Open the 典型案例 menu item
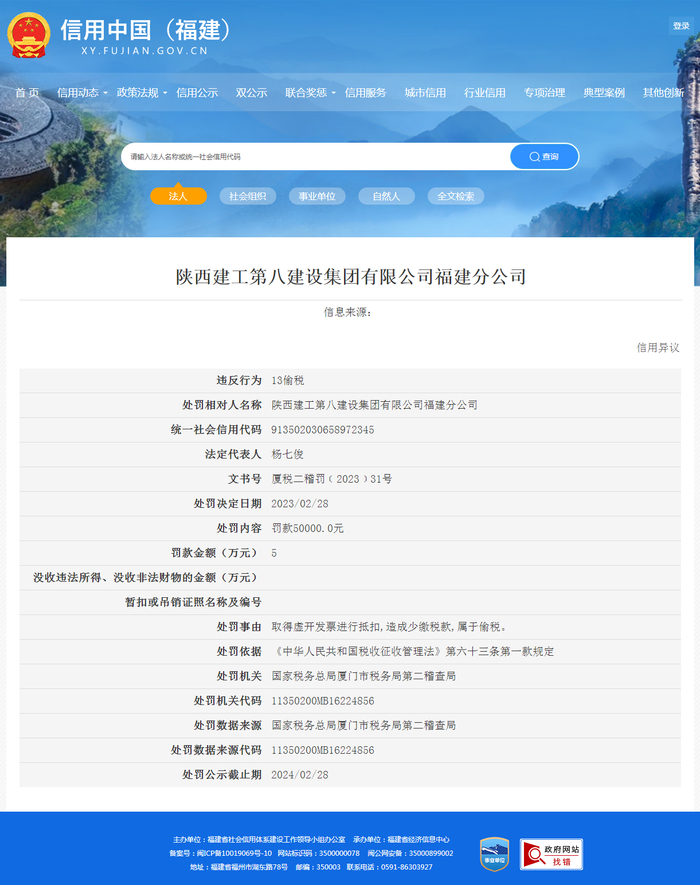Viewport: 700px width, 885px height. click(x=604, y=93)
